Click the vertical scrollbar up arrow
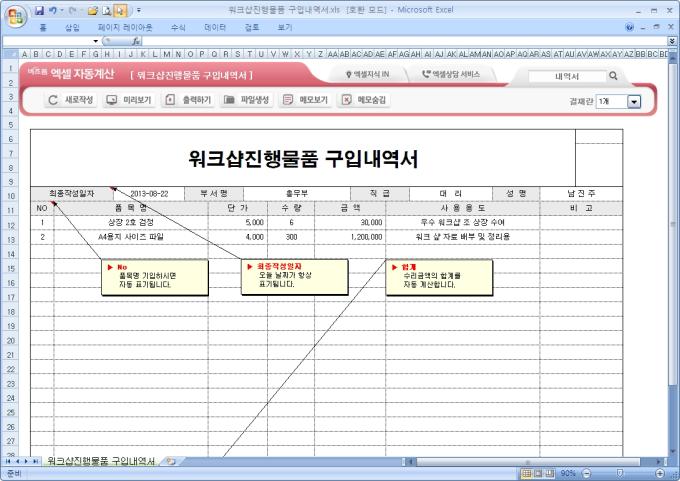680x481 pixels. [x=673, y=56]
